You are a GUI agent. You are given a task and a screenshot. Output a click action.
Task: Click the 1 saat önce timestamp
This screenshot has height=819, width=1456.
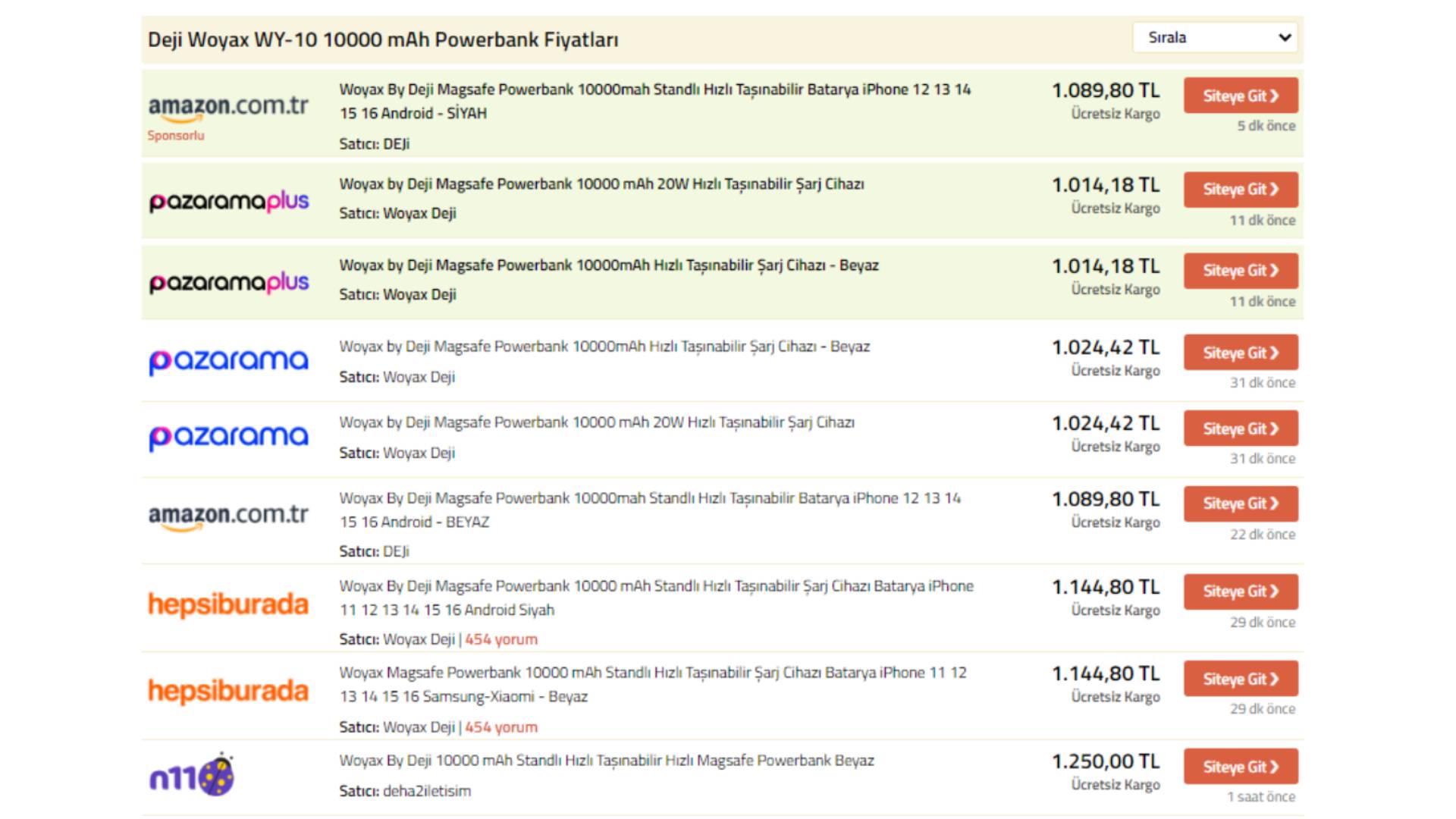1261,797
